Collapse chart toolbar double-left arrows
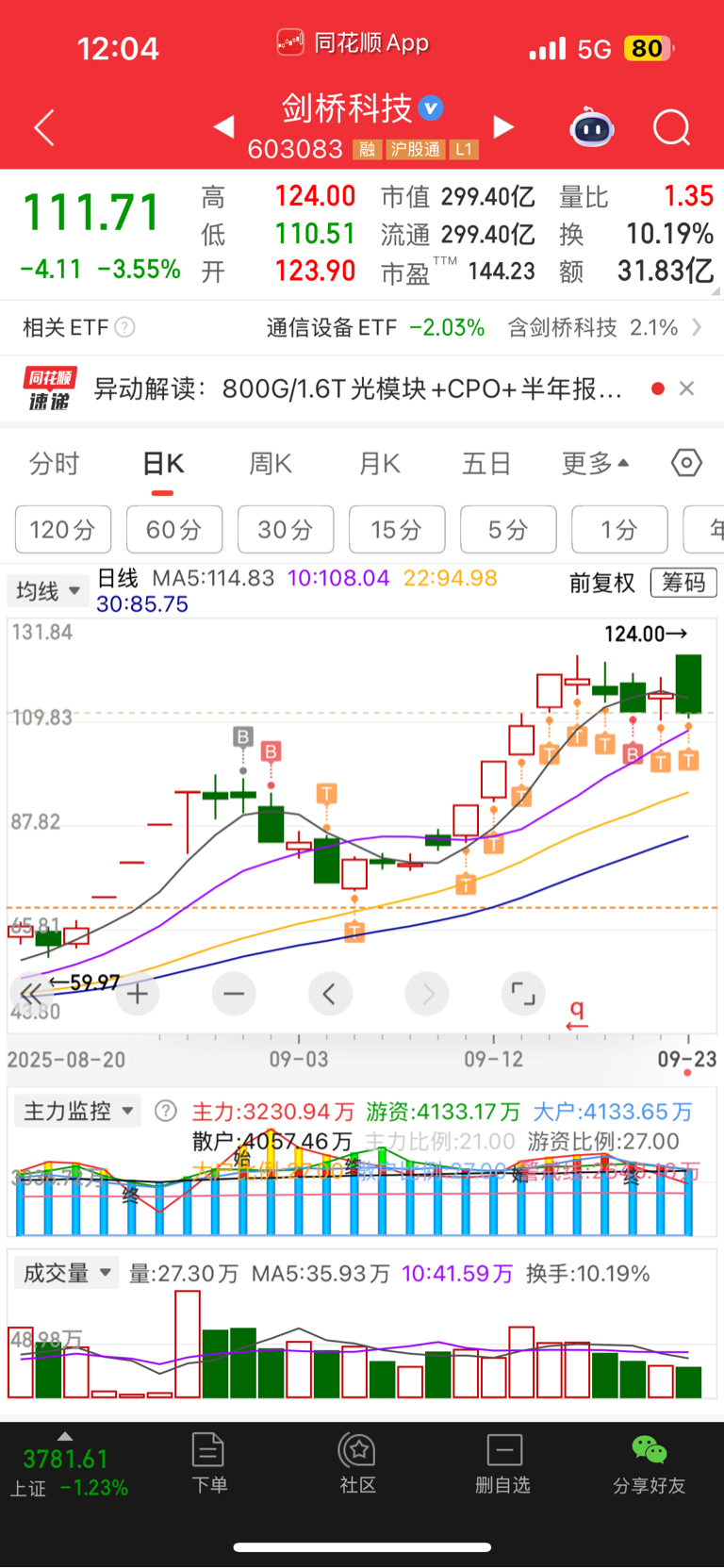Viewport: 724px width, 1568px height. pyautogui.click(x=30, y=993)
